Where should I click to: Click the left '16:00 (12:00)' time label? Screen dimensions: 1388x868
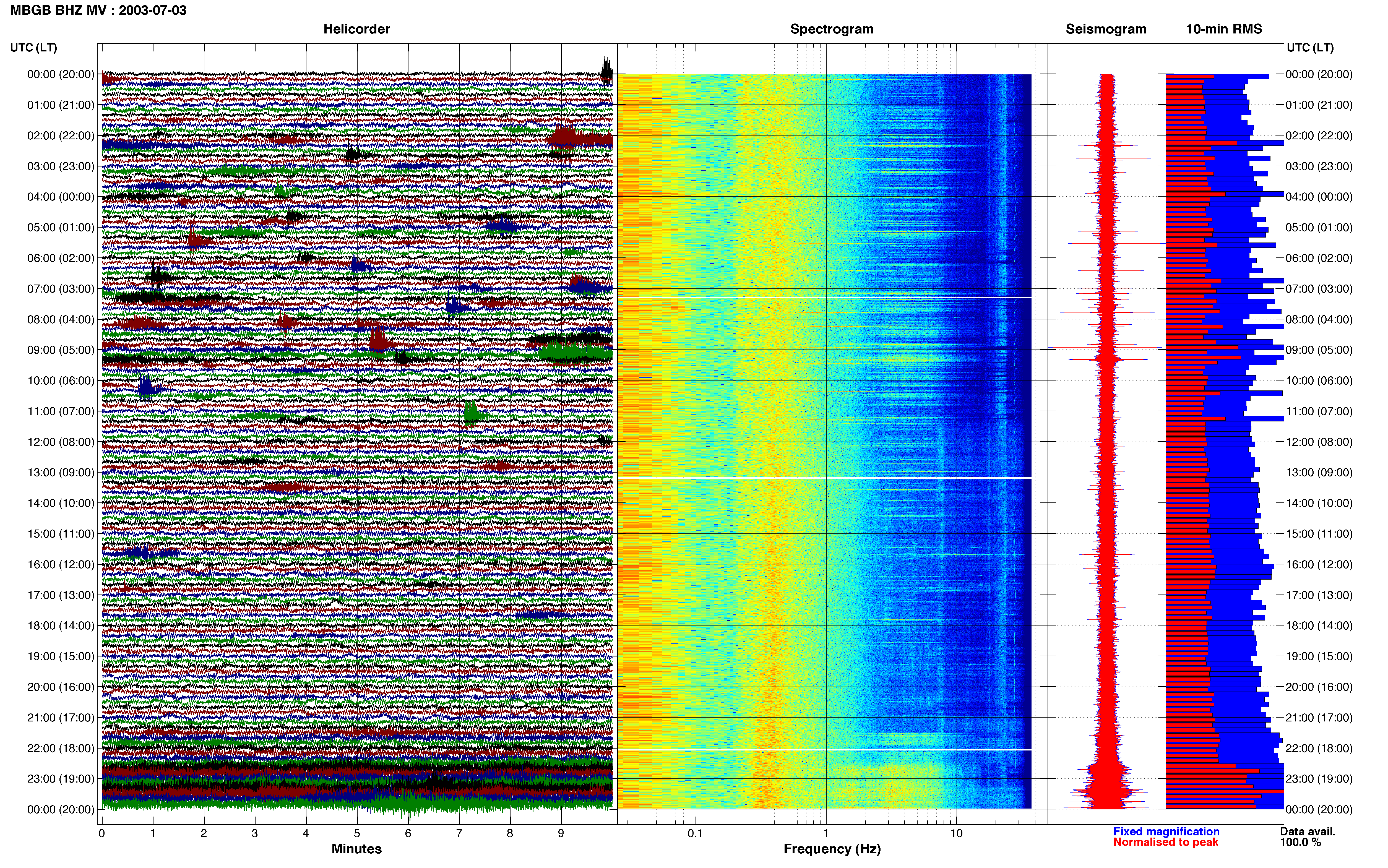(x=61, y=564)
